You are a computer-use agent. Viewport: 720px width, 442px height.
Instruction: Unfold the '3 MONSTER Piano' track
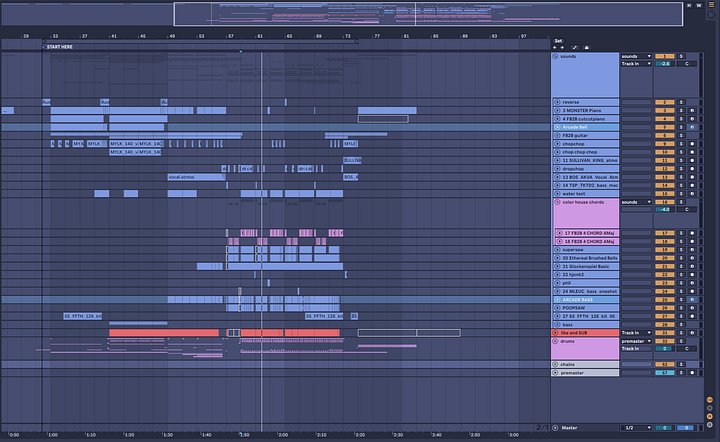click(557, 111)
